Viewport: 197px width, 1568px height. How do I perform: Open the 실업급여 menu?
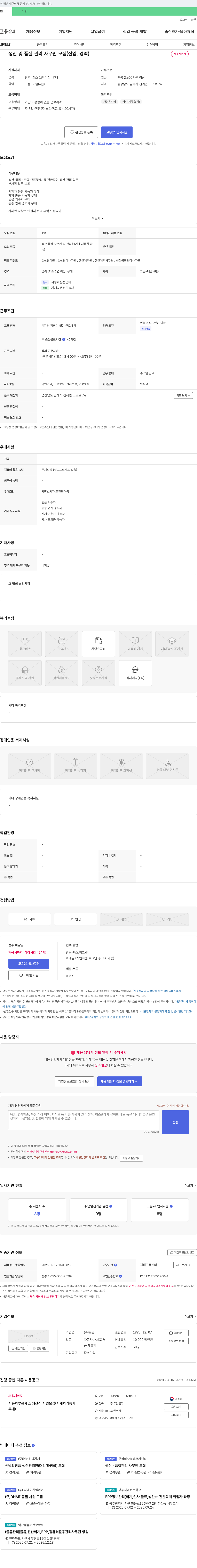pos(98,32)
